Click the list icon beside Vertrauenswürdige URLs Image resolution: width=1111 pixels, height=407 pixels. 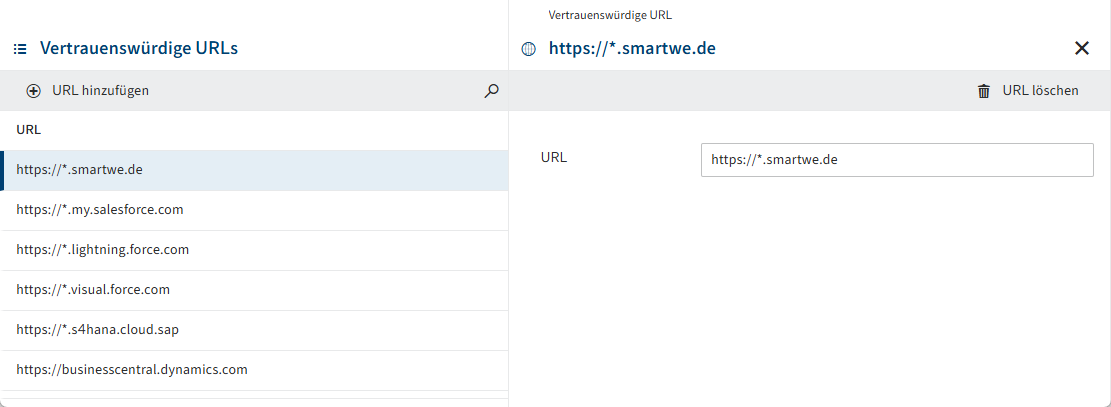tap(20, 49)
